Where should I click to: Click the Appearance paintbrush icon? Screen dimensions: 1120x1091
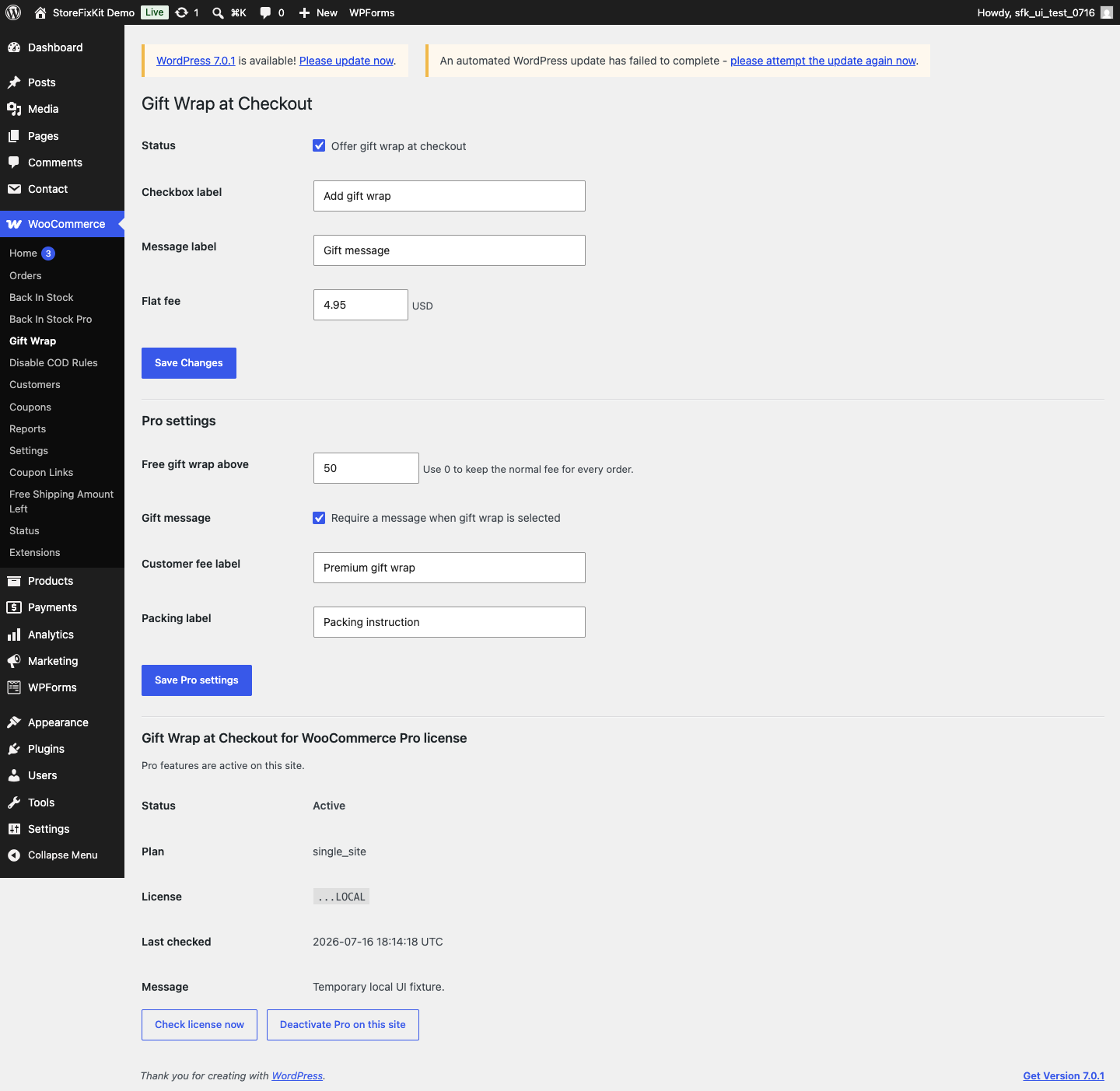point(14,722)
